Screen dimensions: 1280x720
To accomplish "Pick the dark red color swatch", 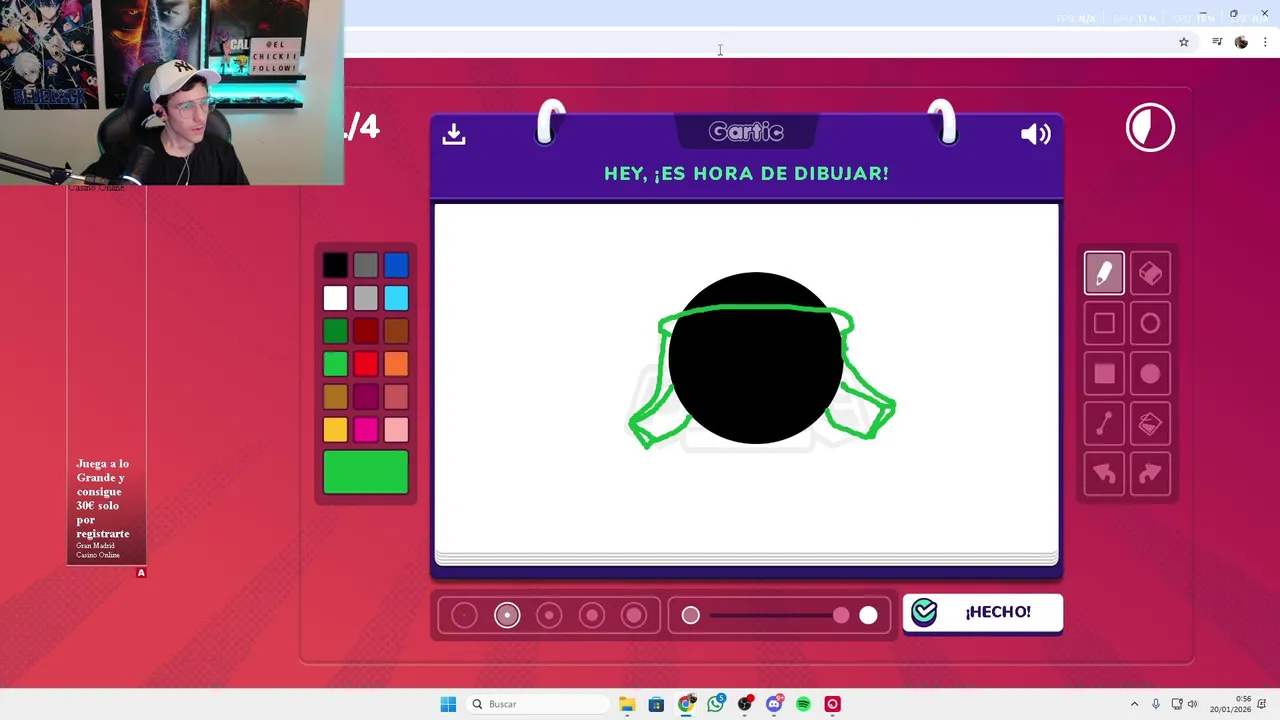I will pos(366,331).
